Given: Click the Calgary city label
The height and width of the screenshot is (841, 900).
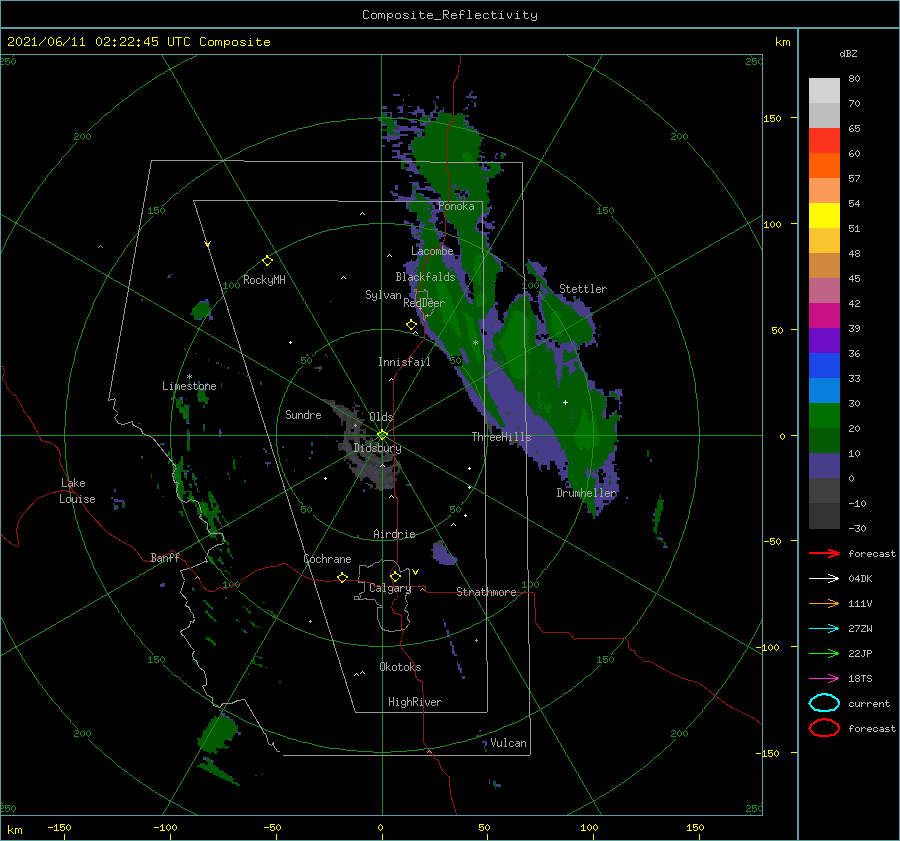Looking at the screenshot, I should tap(390, 588).
